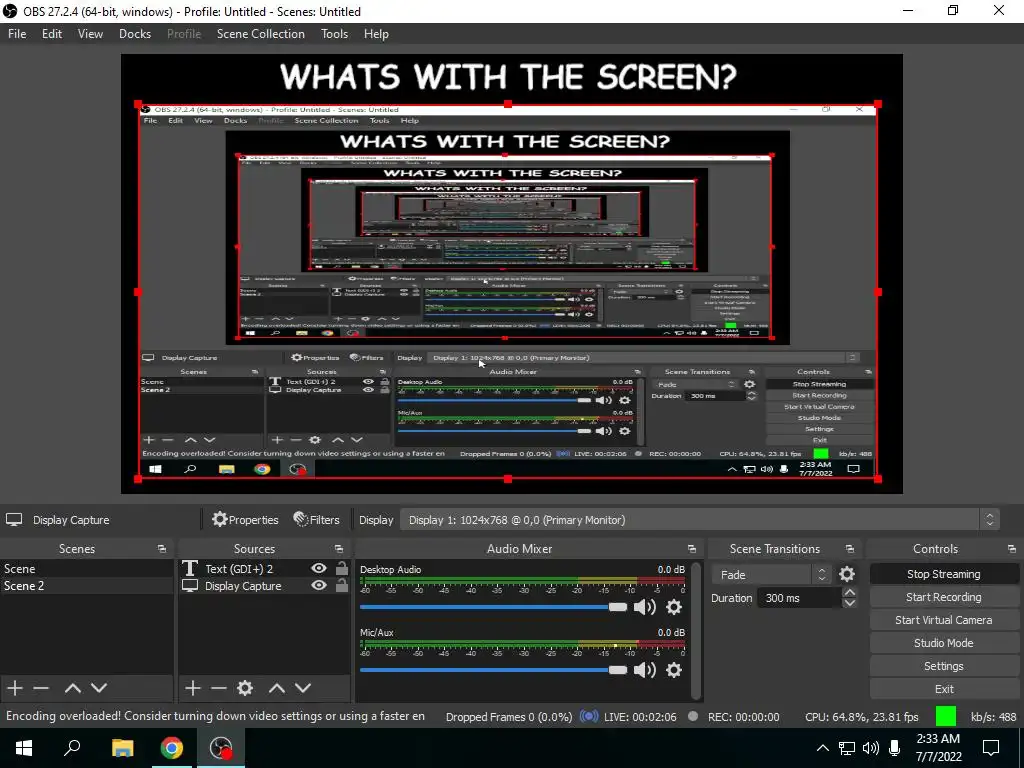Screen dimensions: 1024x768
Task: Mute Mic/Aux speaker icon
Action: pos(645,670)
